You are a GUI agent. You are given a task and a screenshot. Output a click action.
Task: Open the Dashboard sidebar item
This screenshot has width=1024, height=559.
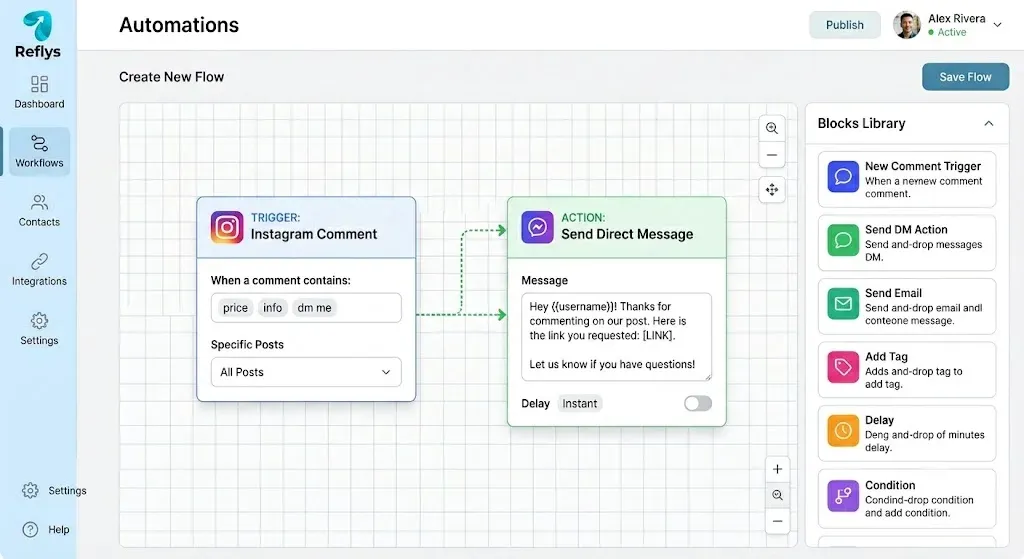click(x=39, y=92)
